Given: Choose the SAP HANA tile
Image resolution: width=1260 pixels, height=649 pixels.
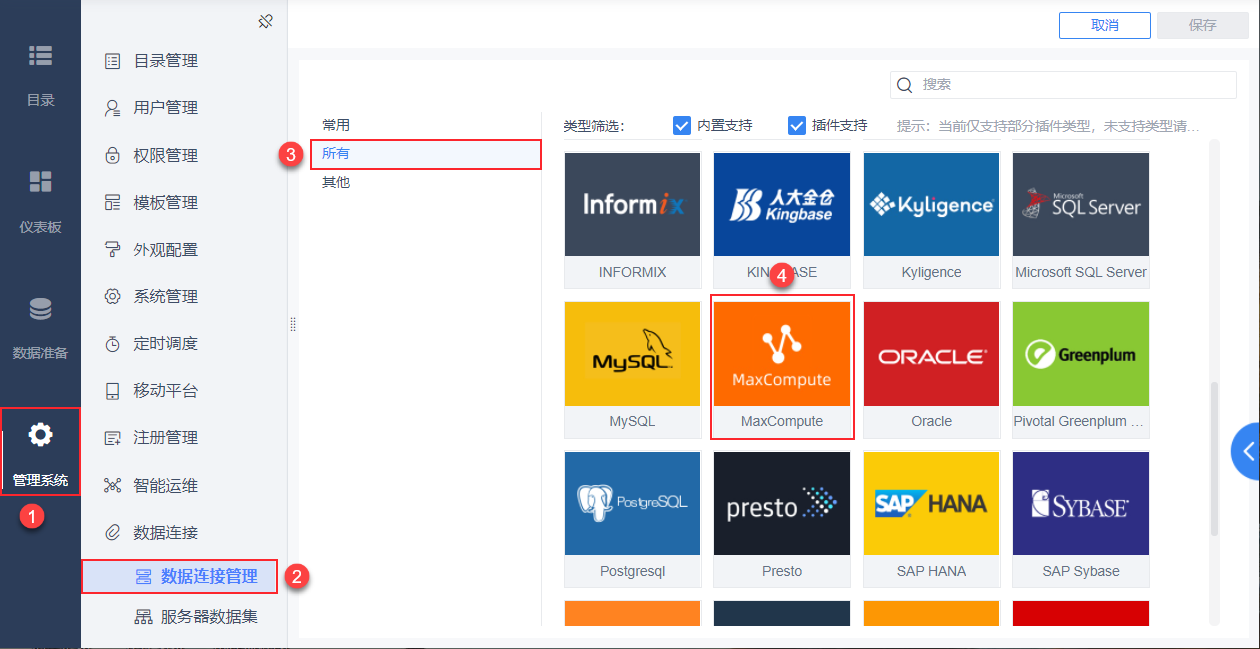Looking at the screenshot, I should click(x=931, y=519).
